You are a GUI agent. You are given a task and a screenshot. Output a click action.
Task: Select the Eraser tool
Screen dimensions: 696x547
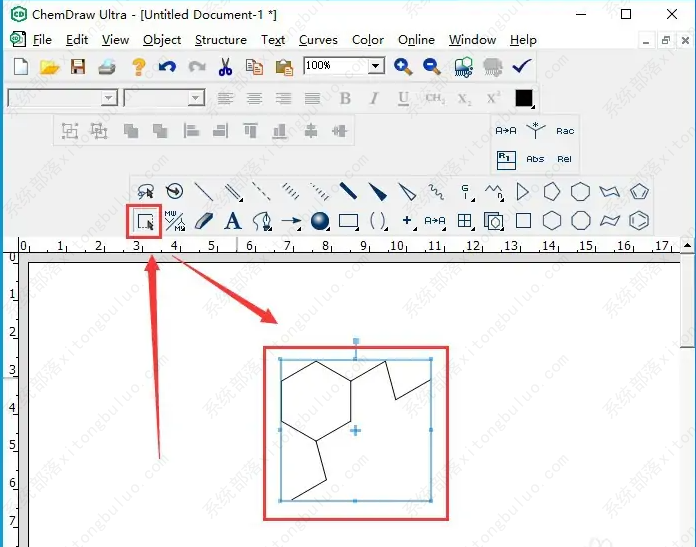pos(204,221)
